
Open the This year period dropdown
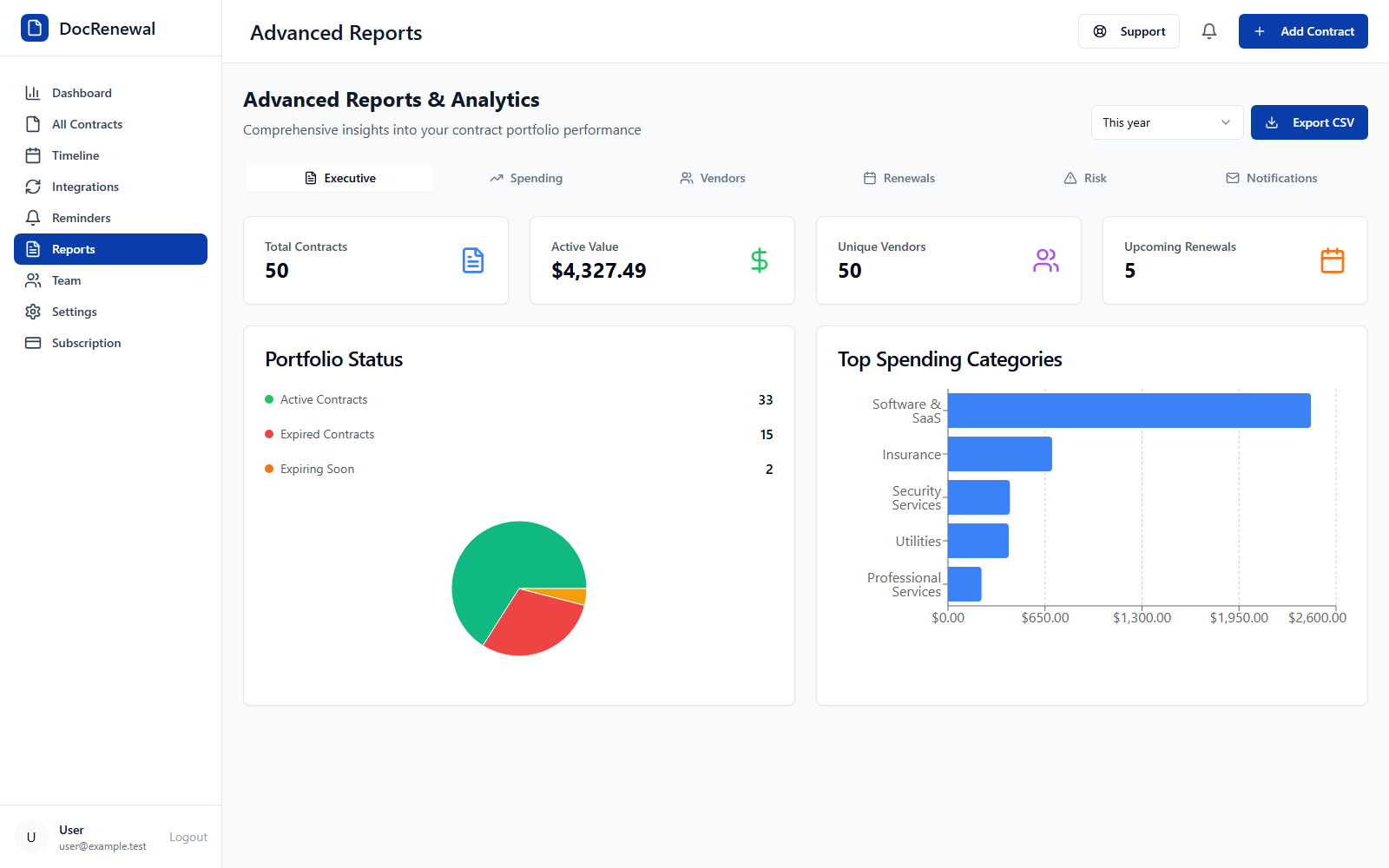coord(1167,122)
